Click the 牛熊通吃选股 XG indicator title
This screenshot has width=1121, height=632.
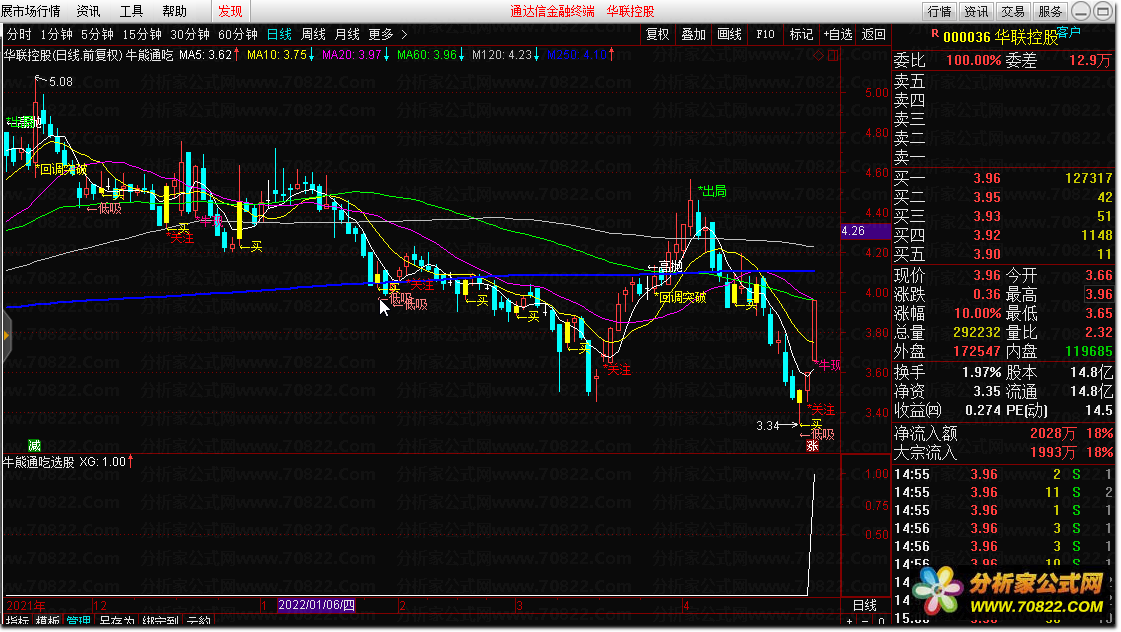pyautogui.click(x=68, y=462)
